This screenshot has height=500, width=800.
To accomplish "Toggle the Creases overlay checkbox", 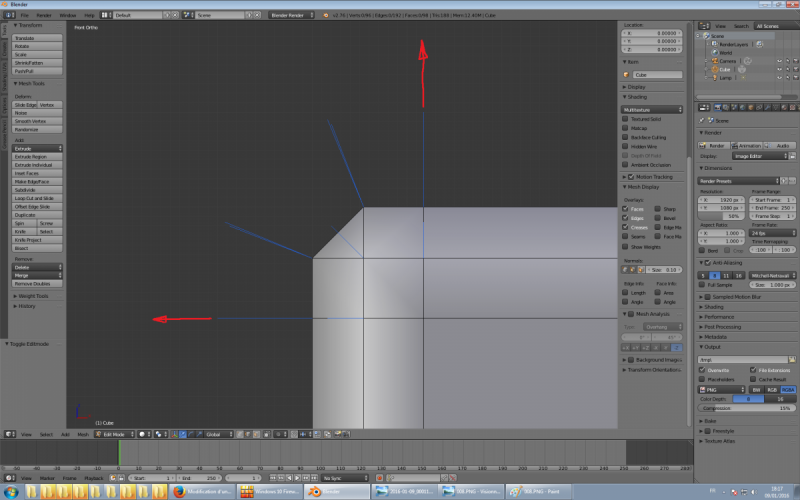I will point(625,227).
